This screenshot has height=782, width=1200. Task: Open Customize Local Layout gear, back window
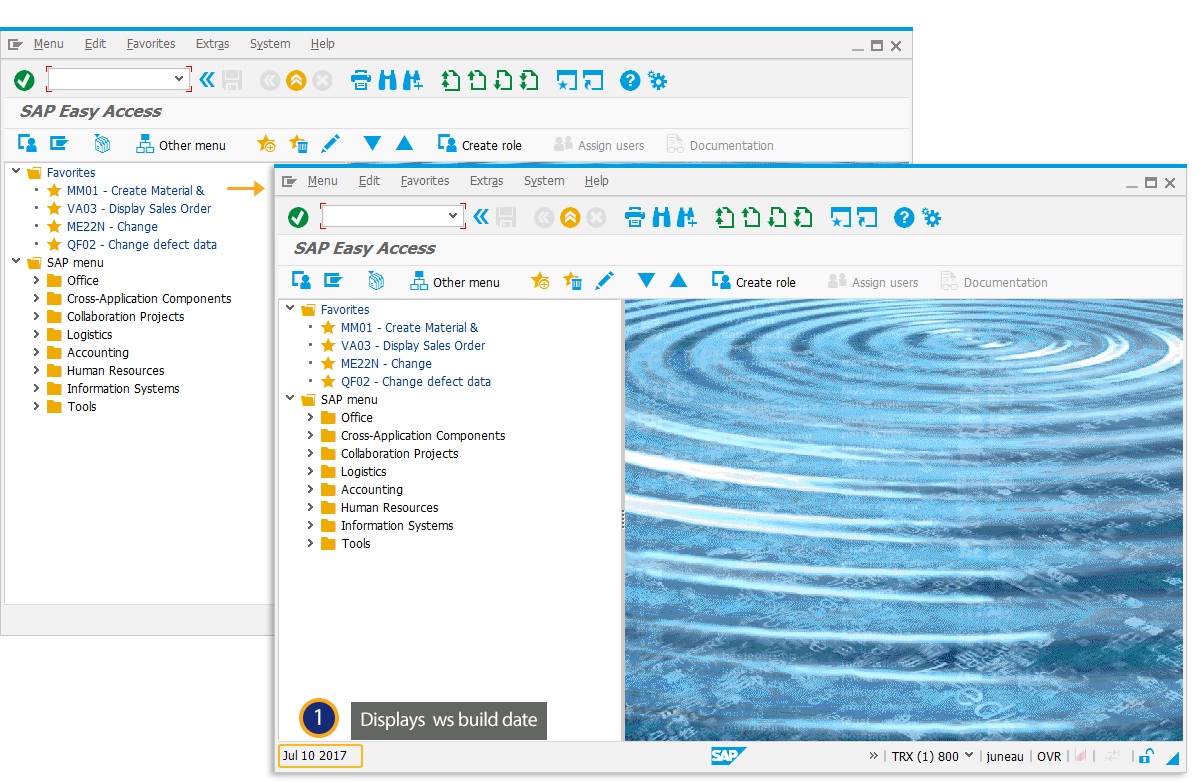click(x=658, y=80)
